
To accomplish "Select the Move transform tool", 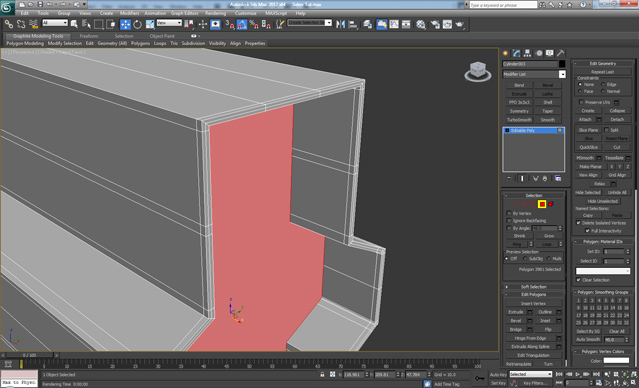I will click(x=126, y=24).
